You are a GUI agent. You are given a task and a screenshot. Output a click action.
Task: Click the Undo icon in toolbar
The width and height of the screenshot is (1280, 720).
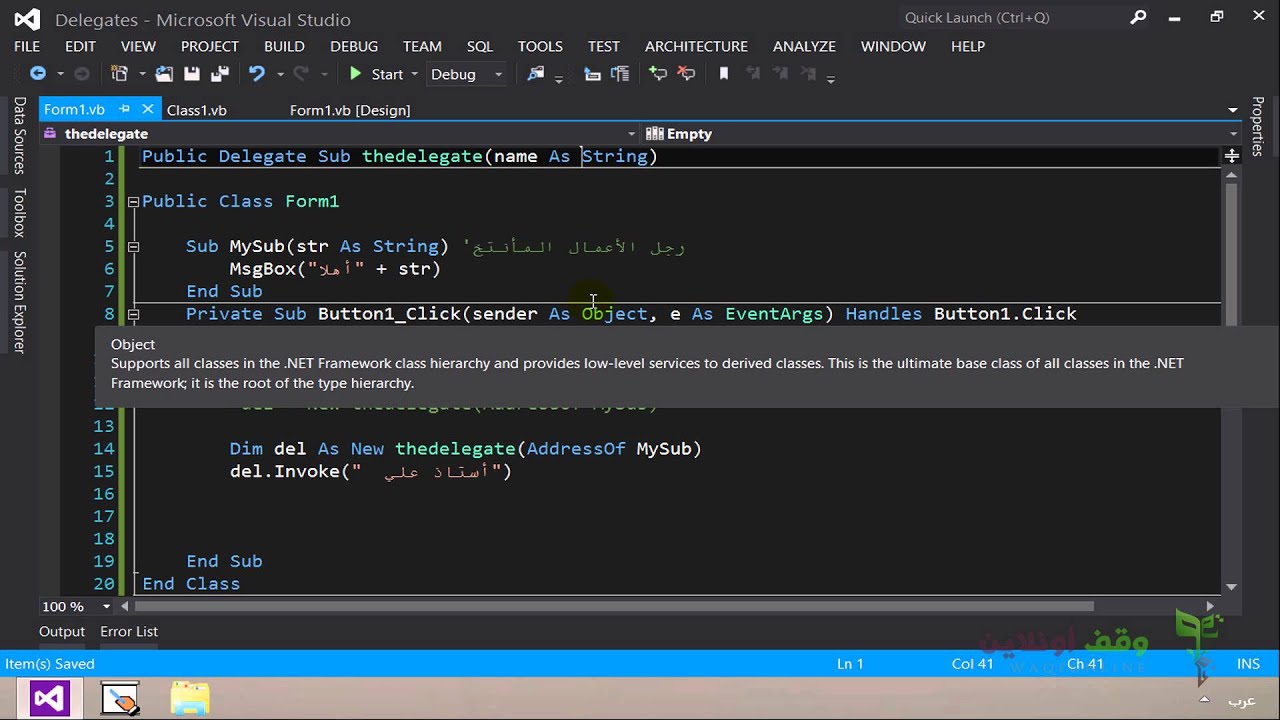(x=257, y=73)
